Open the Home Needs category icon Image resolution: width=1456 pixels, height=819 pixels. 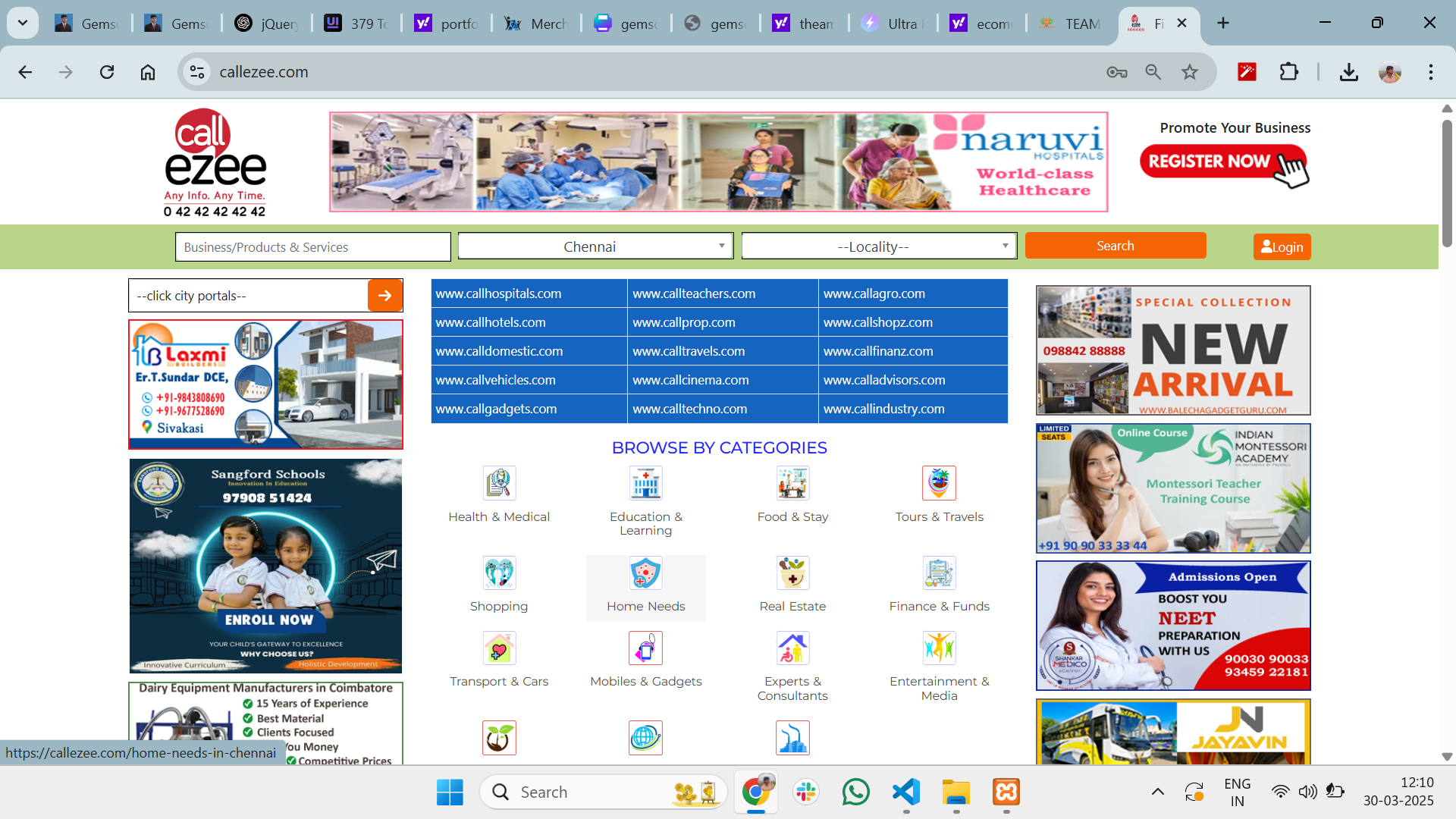(x=645, y=573)
